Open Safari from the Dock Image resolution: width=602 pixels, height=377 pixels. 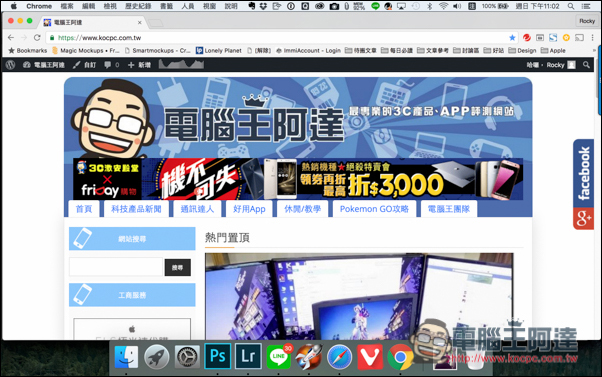click(x=339, y=357)
